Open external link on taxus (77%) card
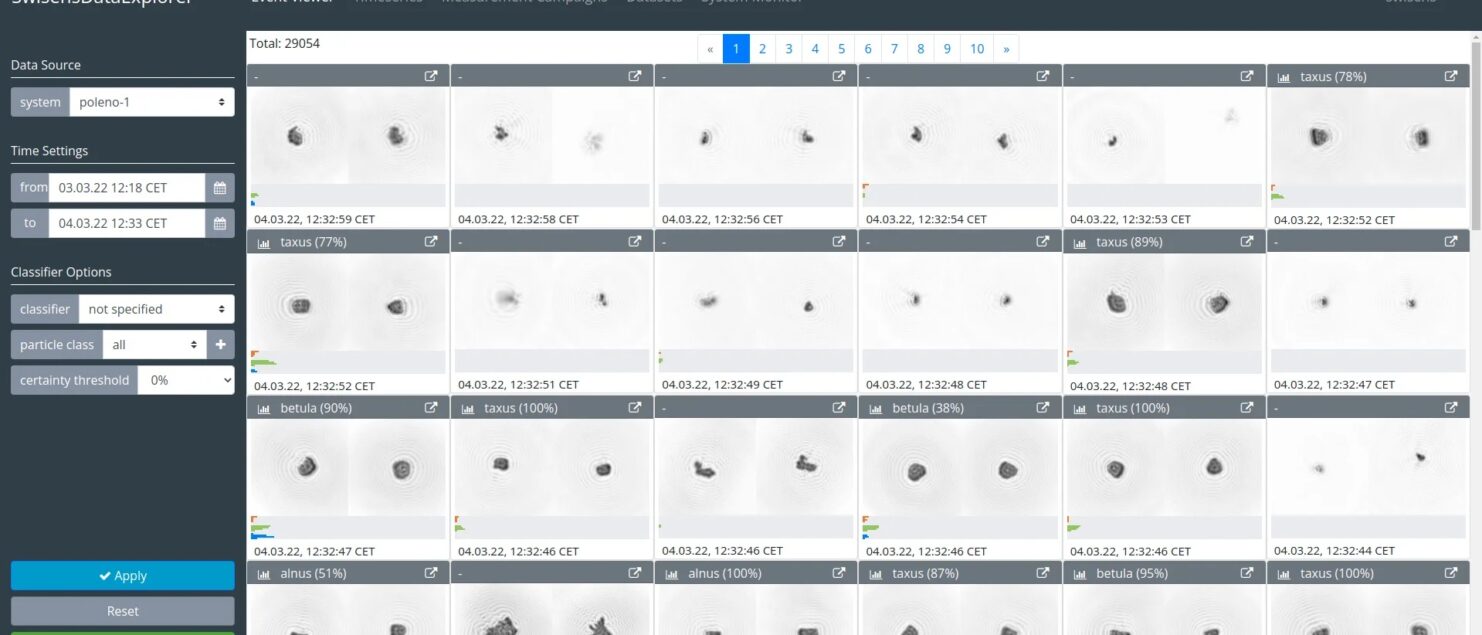This screenshot has height=635, width=1482. point(431,242)
